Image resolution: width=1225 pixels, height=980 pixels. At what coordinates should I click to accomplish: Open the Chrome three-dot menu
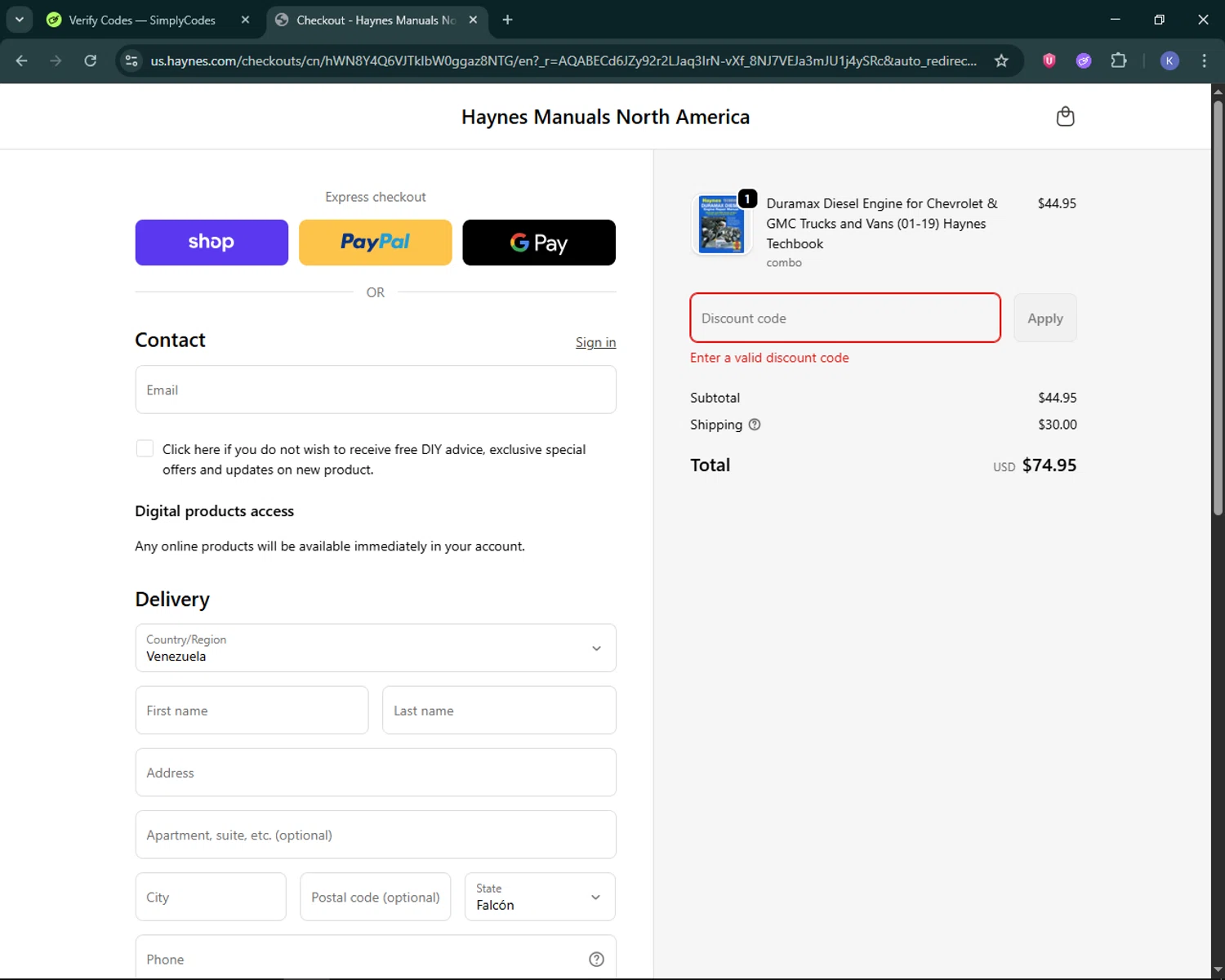1204,60
